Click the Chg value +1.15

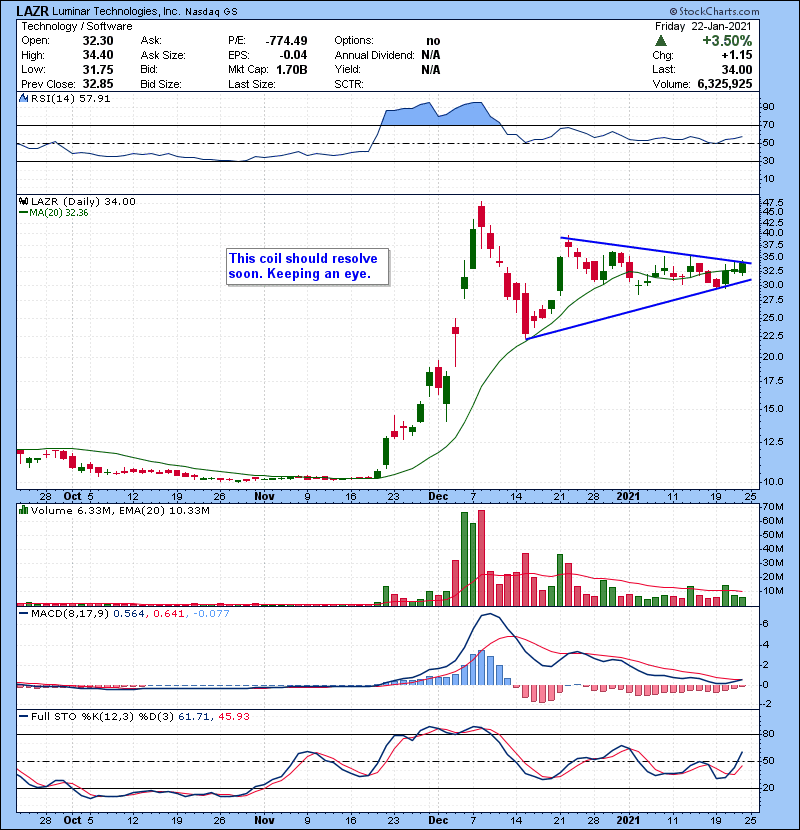(736, 55)
